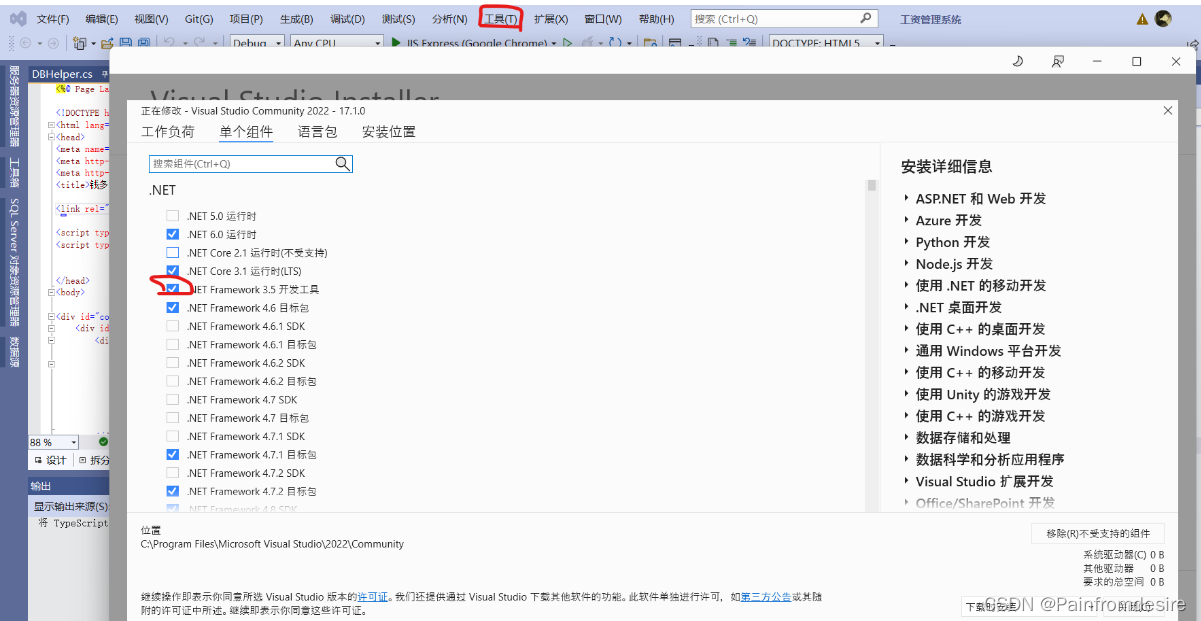Open the DOCTYPE: HTML5 dropdown
The height and width of the screenshot is (621, 1201).
point(826,43)
